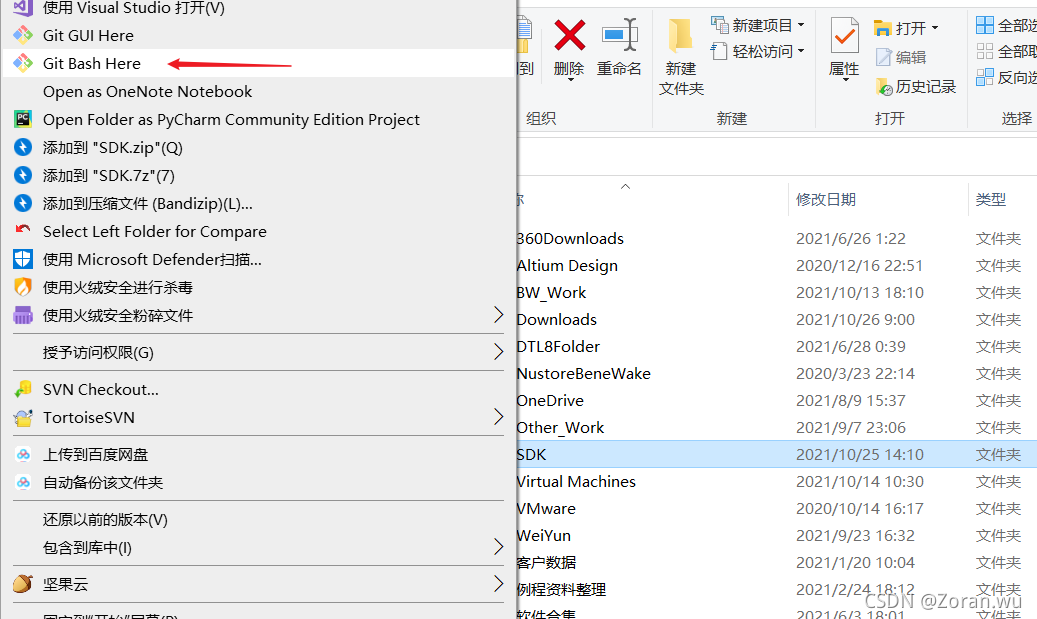Viewport: 1037px width, 619px height.
Task: Click the 上传到百度网盘 cloud icon
Action: [x=23, y=454]
